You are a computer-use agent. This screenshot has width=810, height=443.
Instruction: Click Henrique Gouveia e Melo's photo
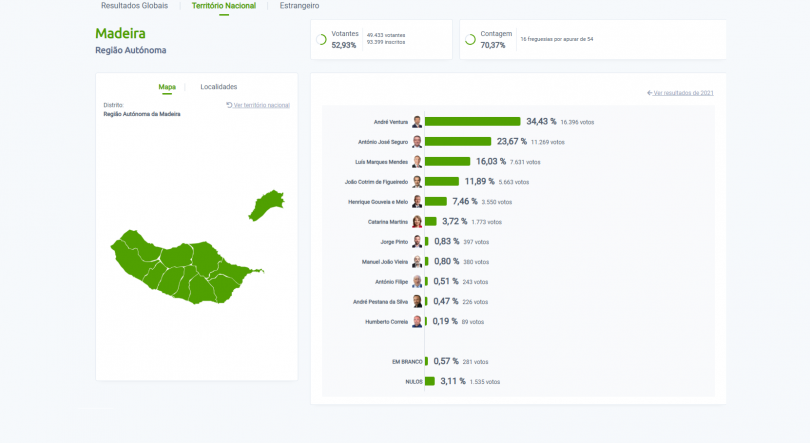(417, 202)
